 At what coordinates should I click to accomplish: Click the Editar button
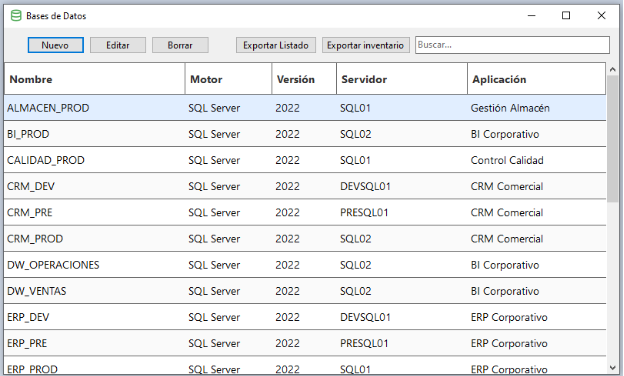tap(118, 45)
